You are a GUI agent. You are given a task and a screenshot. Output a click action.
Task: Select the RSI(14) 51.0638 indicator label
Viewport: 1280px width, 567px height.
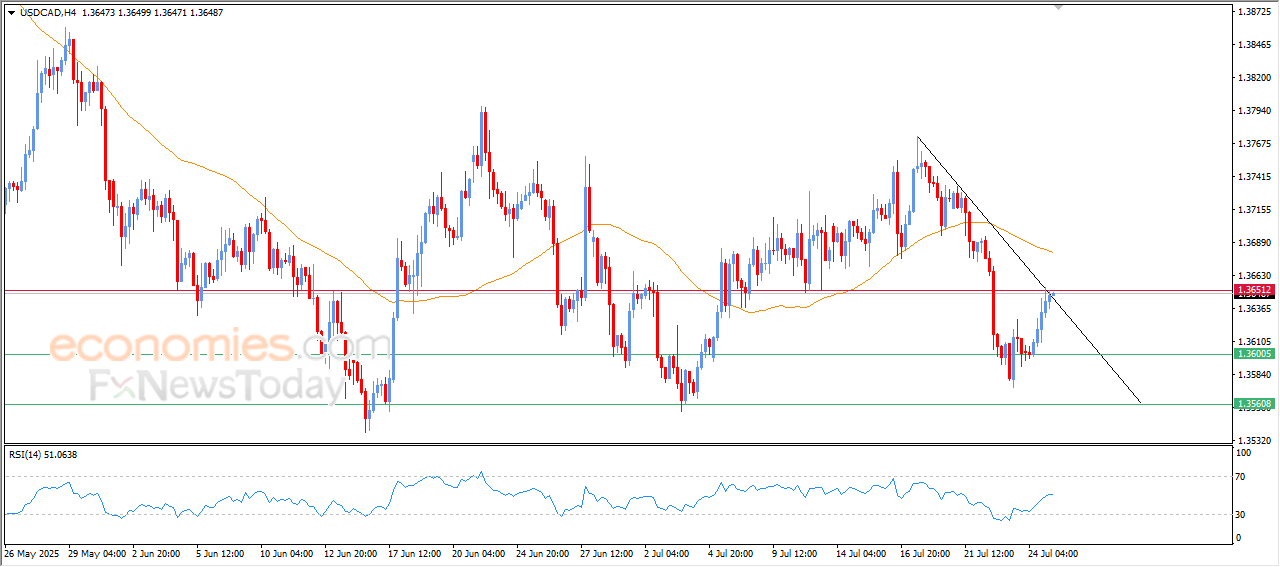[43, 455]
